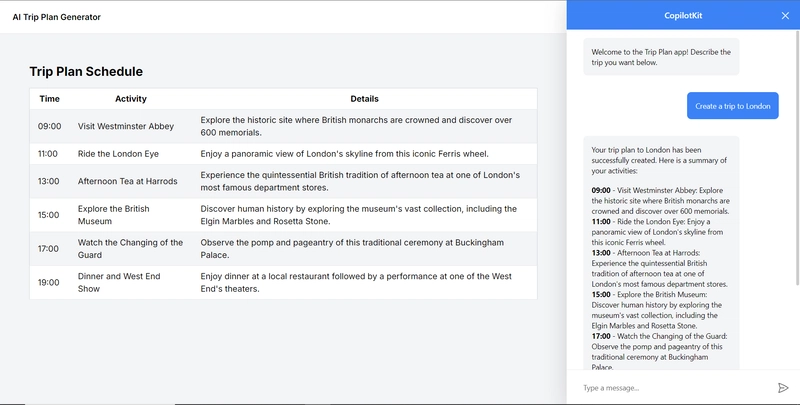
Task: Select the '19:00' time cell in table
Action: click(x=48, y=283)
